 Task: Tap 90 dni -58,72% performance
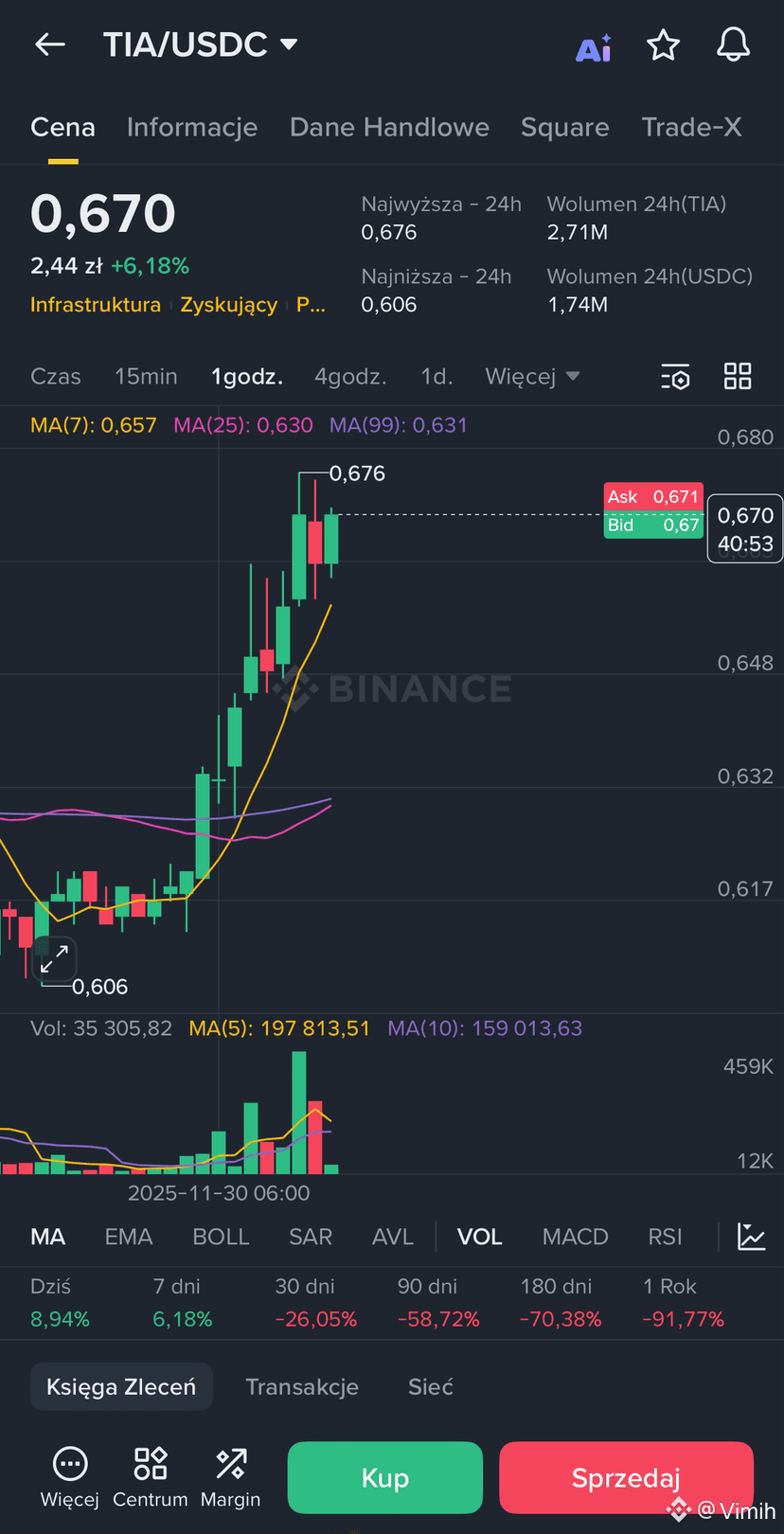click(x=438, y=1303)
